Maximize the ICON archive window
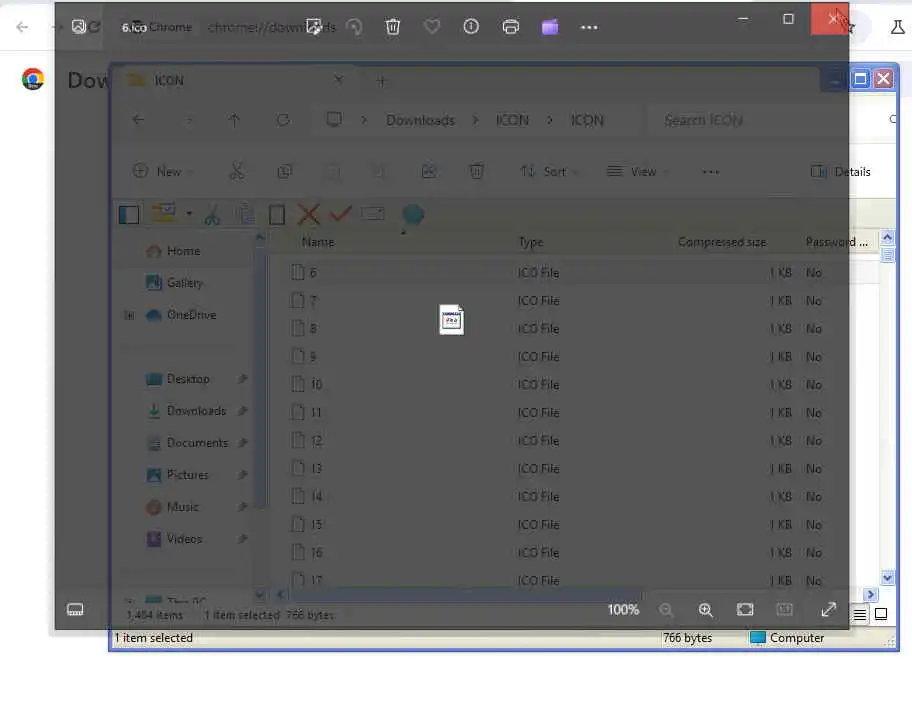Screen dimensions: 912x702 point(861,79)
